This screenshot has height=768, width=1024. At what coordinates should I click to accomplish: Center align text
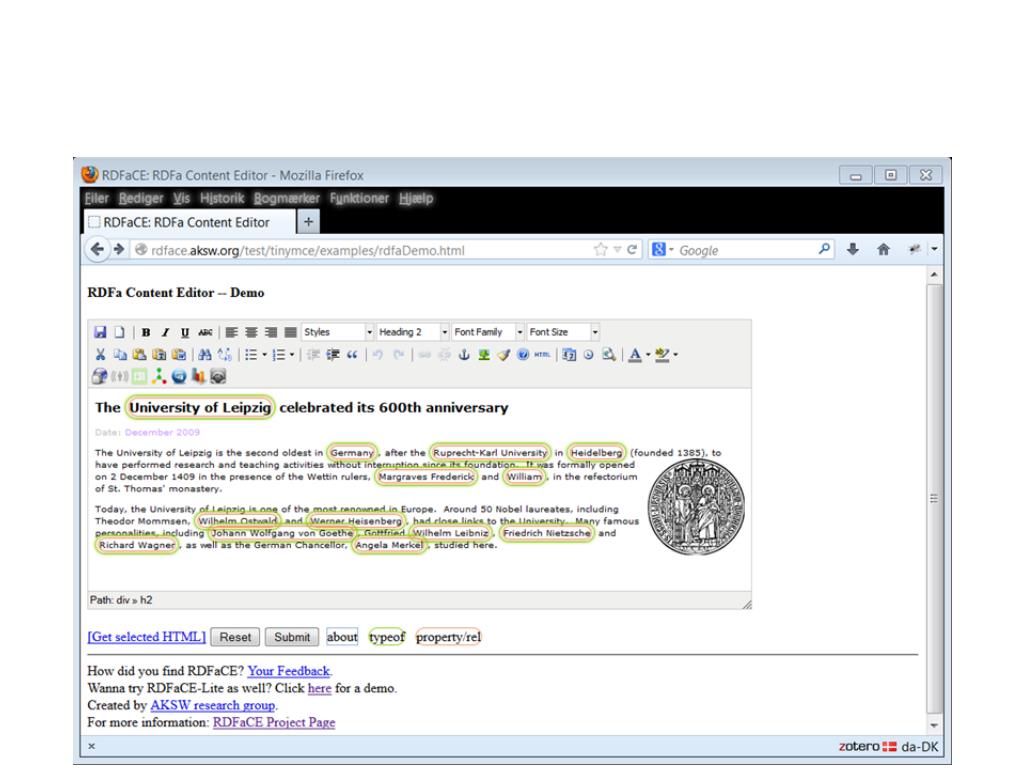[x=251, y=332]
